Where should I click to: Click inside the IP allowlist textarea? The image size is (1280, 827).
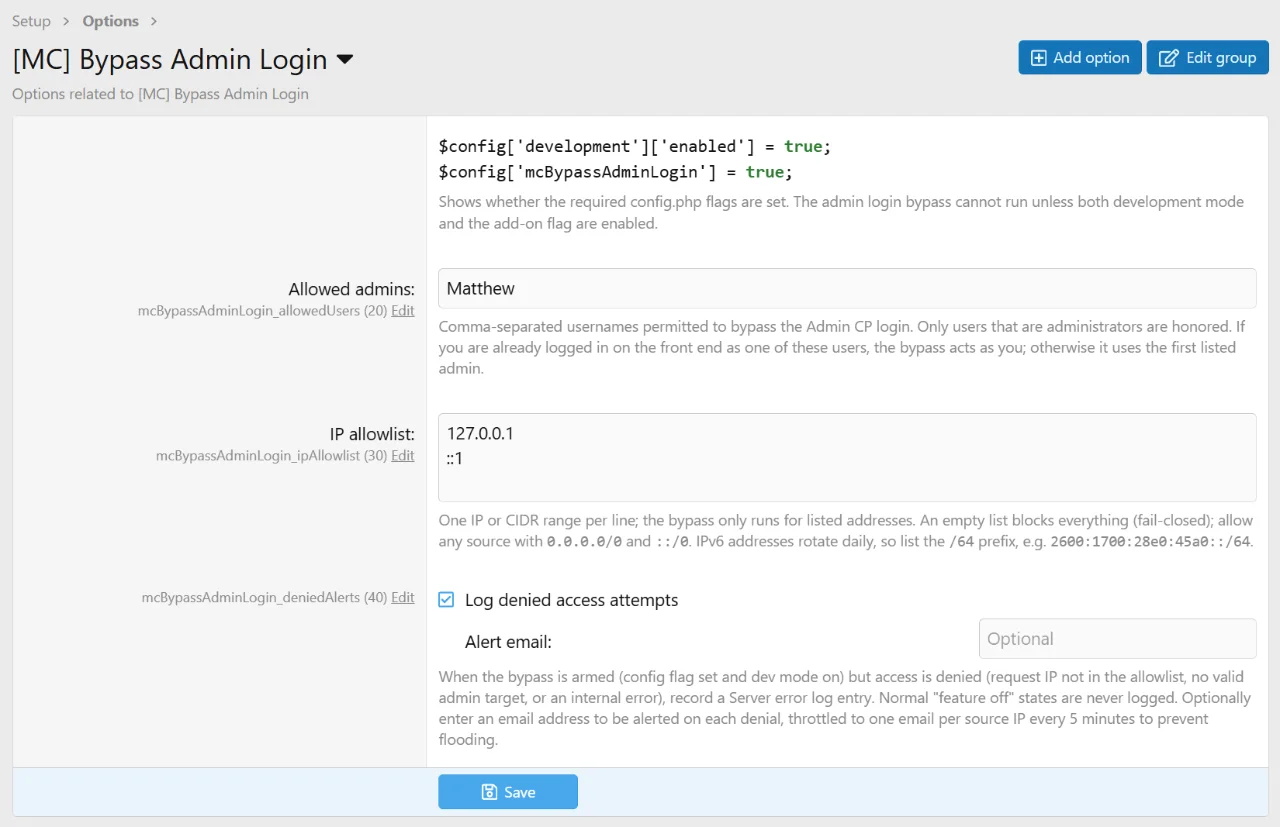(847, 457)
